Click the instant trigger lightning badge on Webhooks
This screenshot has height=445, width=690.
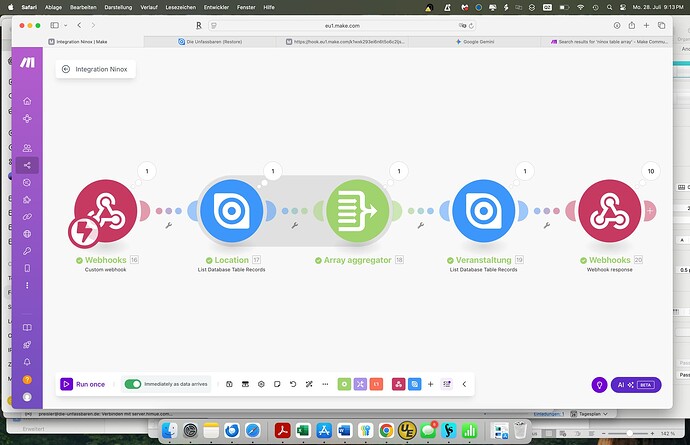coord(84,232)
